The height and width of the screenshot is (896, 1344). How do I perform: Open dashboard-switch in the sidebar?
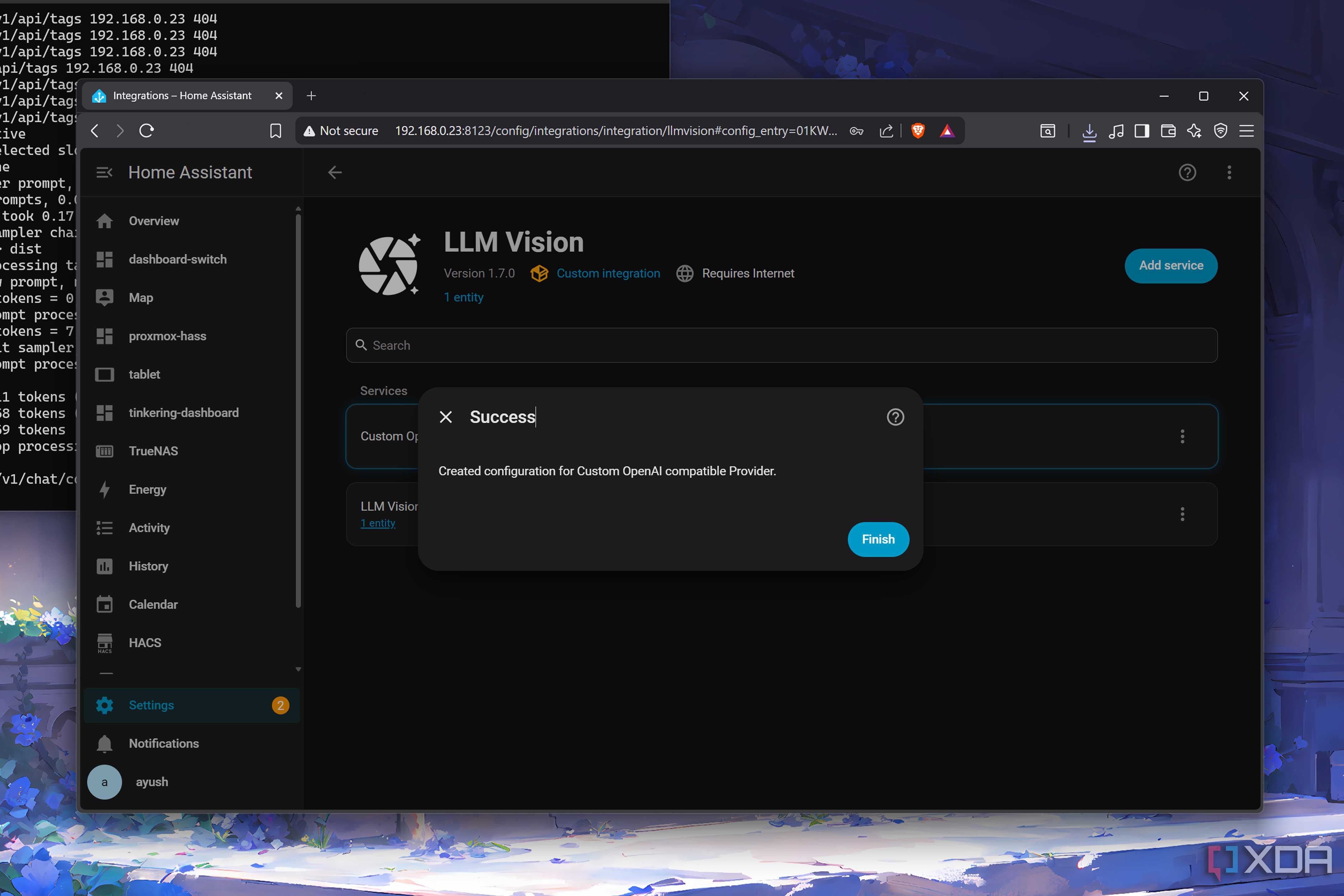[x=191, y=259]
